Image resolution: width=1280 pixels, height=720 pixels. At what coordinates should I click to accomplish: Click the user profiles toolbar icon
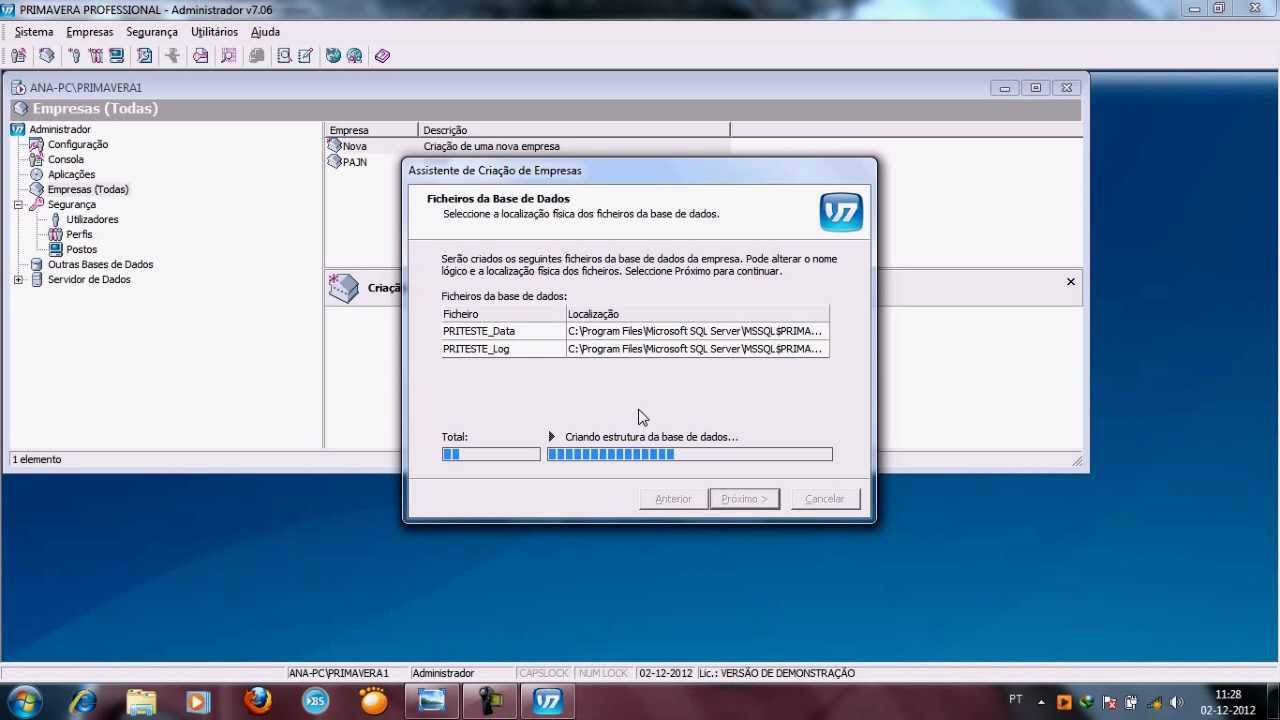[96, 56]
